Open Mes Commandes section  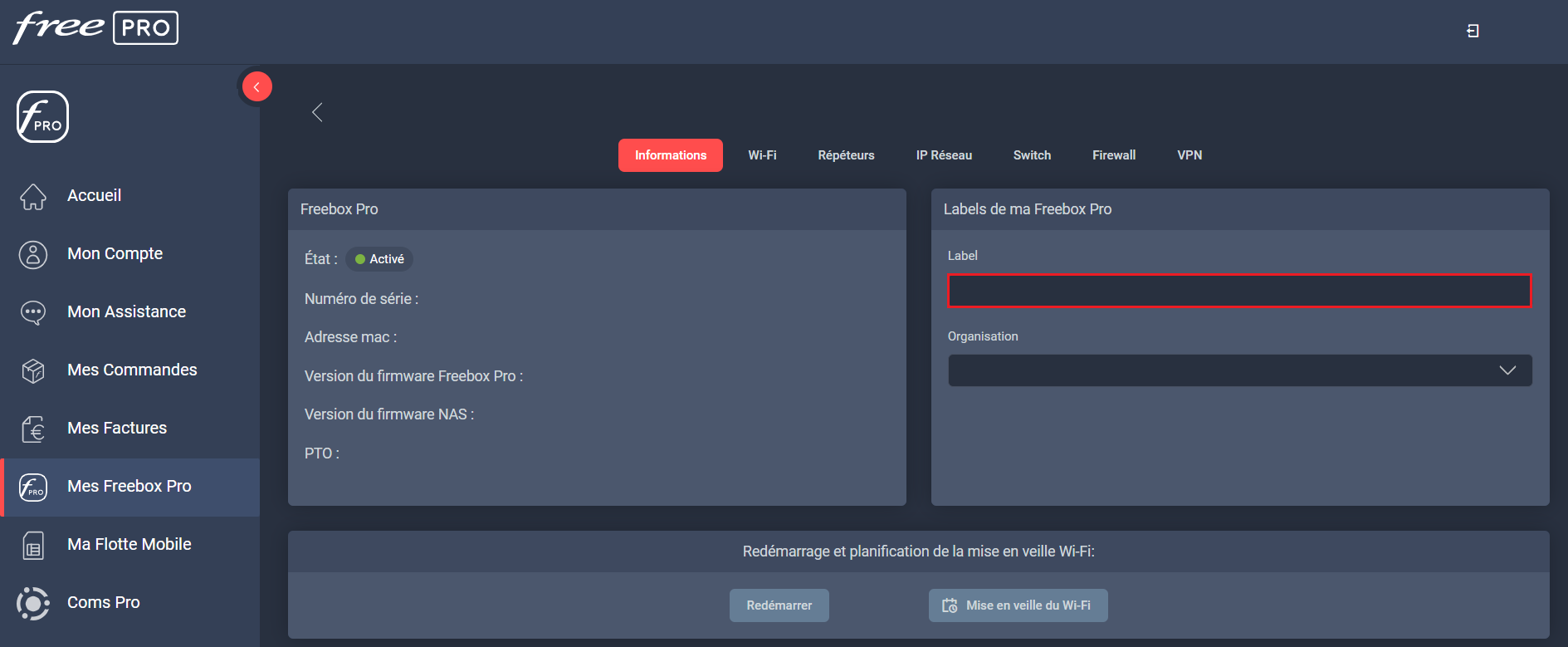tap(132, 370)
